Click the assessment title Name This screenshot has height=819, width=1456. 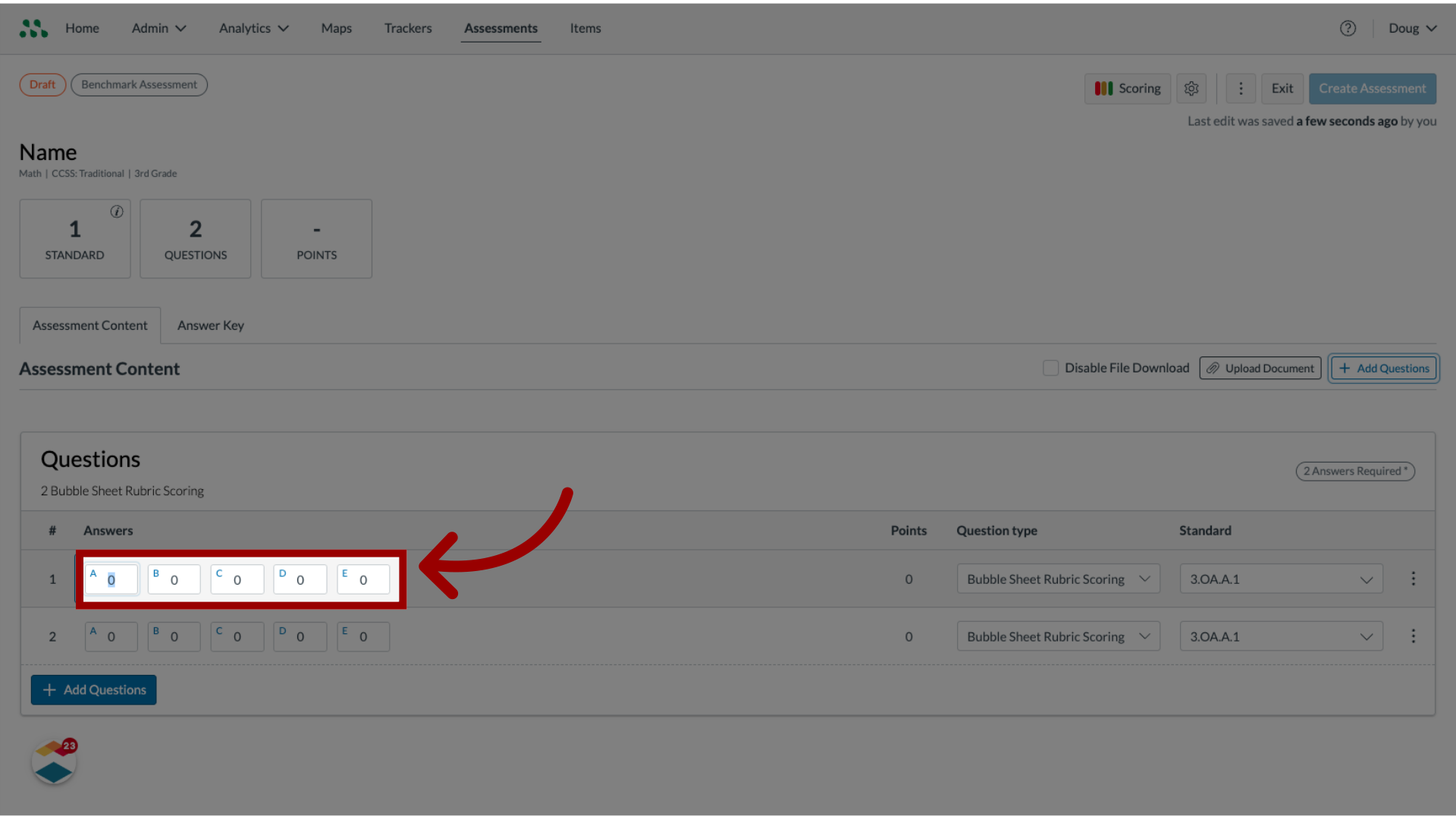point(48,152)
